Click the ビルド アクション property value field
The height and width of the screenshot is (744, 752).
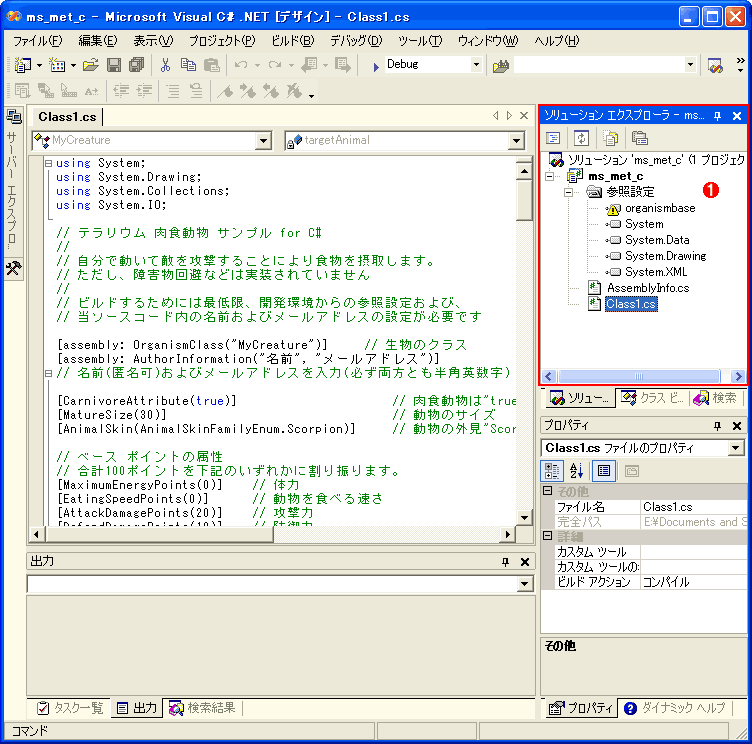693,582
